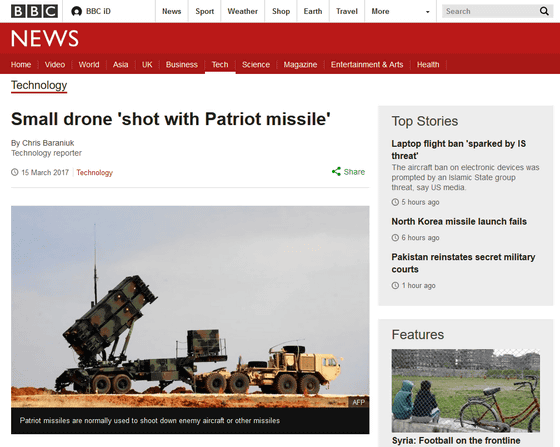The width and height of the screenshot is (560, 447).
Task: Go to the Video news section
Action: click(55, 65)
